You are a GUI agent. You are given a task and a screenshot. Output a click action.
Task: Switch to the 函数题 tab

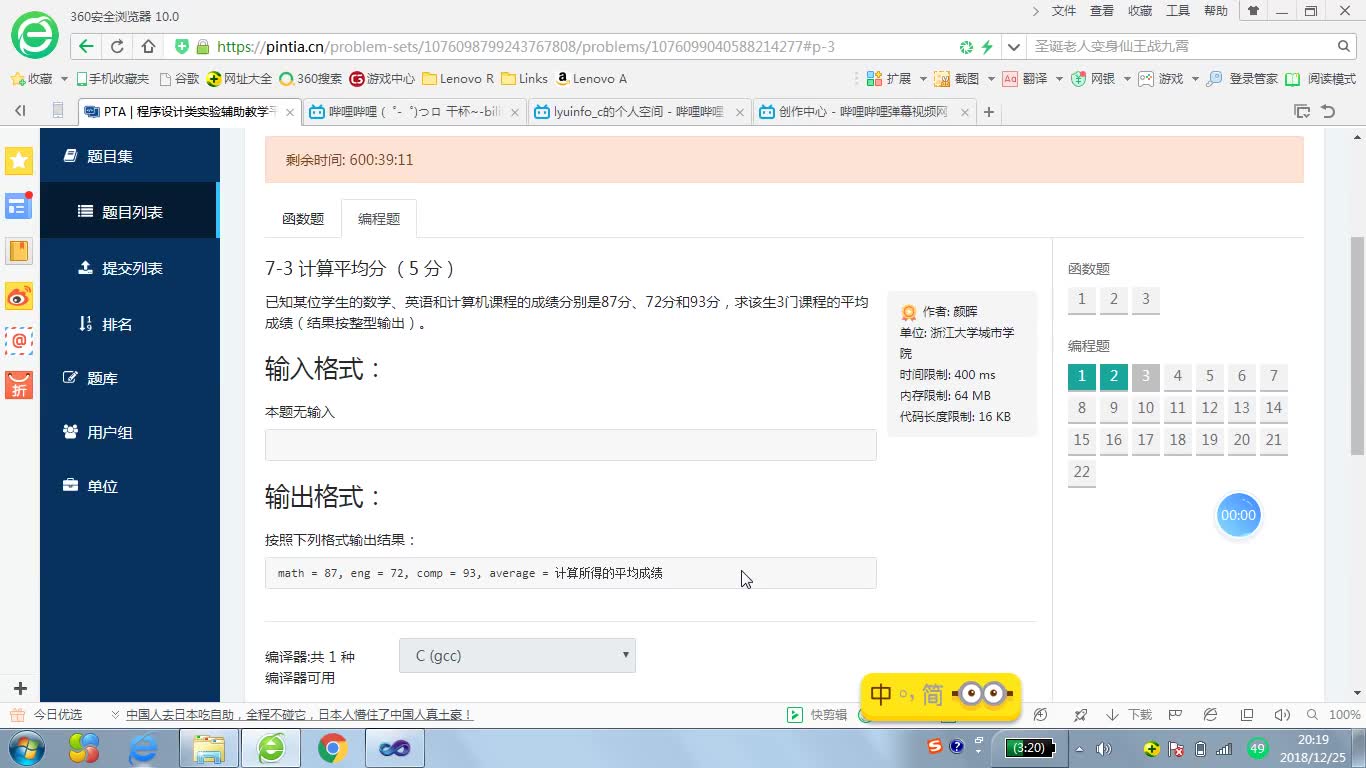303,218
